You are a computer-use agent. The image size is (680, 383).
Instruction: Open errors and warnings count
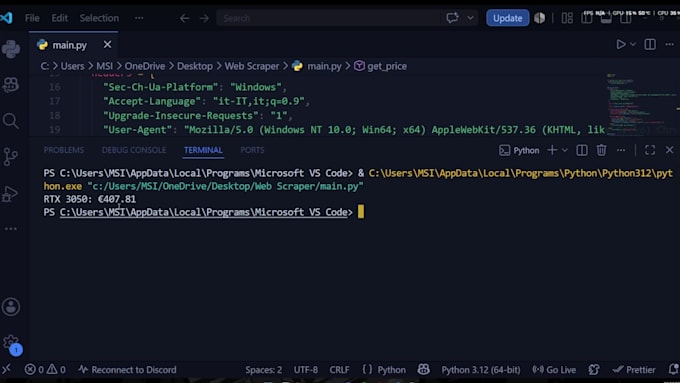[x=45, y=370]
